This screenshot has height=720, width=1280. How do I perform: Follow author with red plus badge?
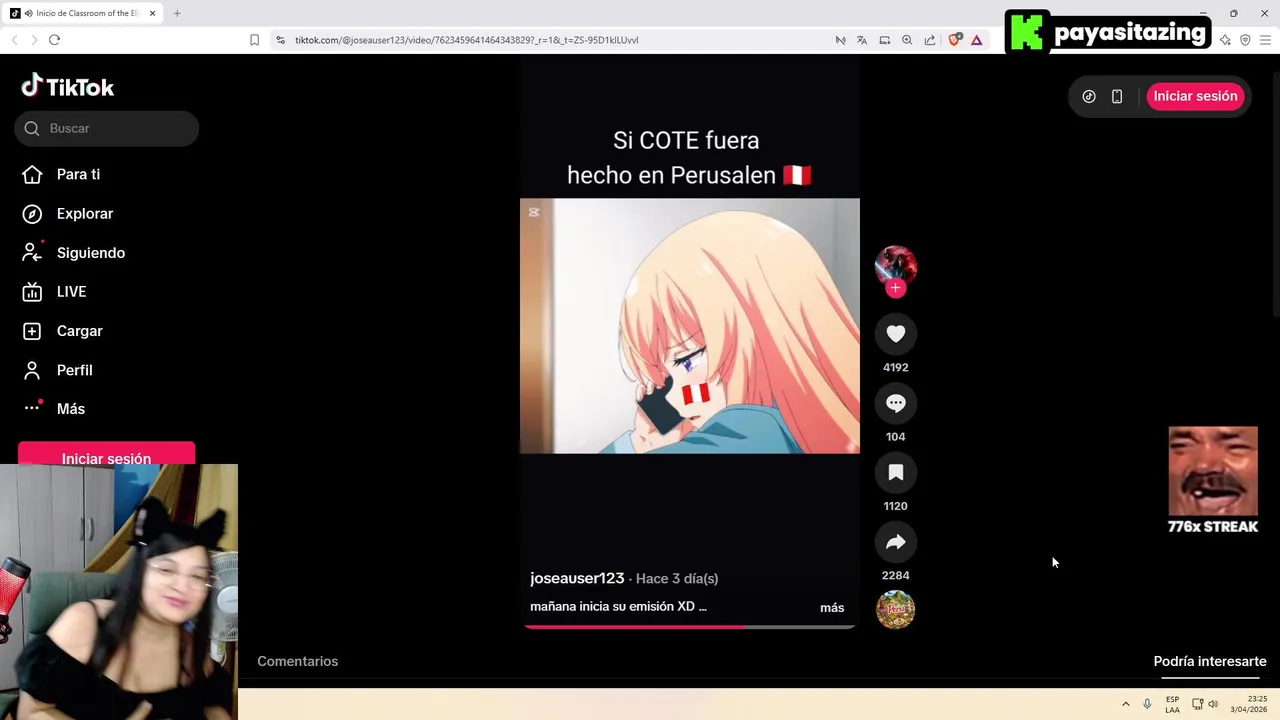coord(895,288)
